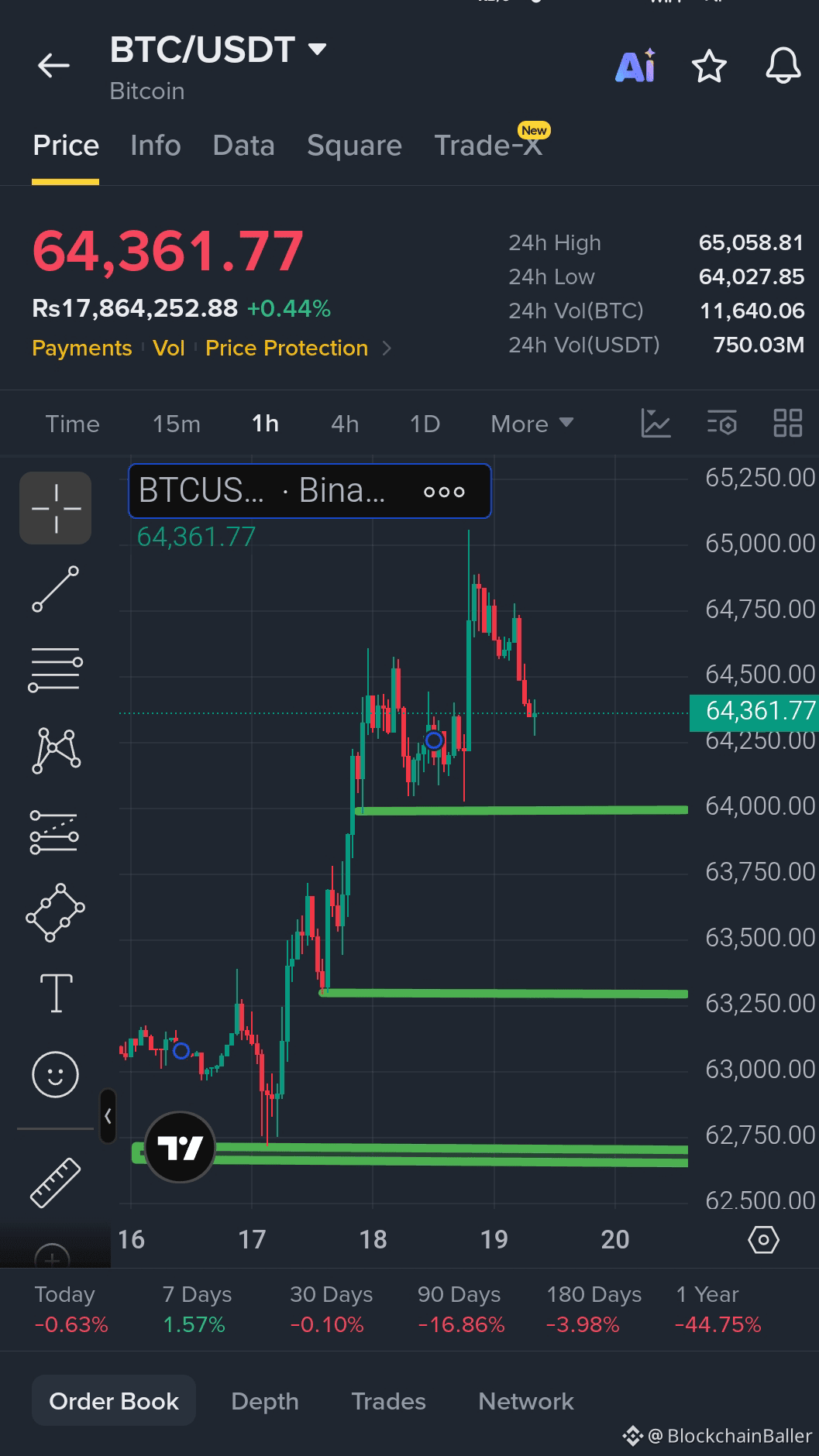Viewport: 819px width, 1456px height.
Task: Select the rotated rectangle shape tool
Action: click(x=55, y=912)
